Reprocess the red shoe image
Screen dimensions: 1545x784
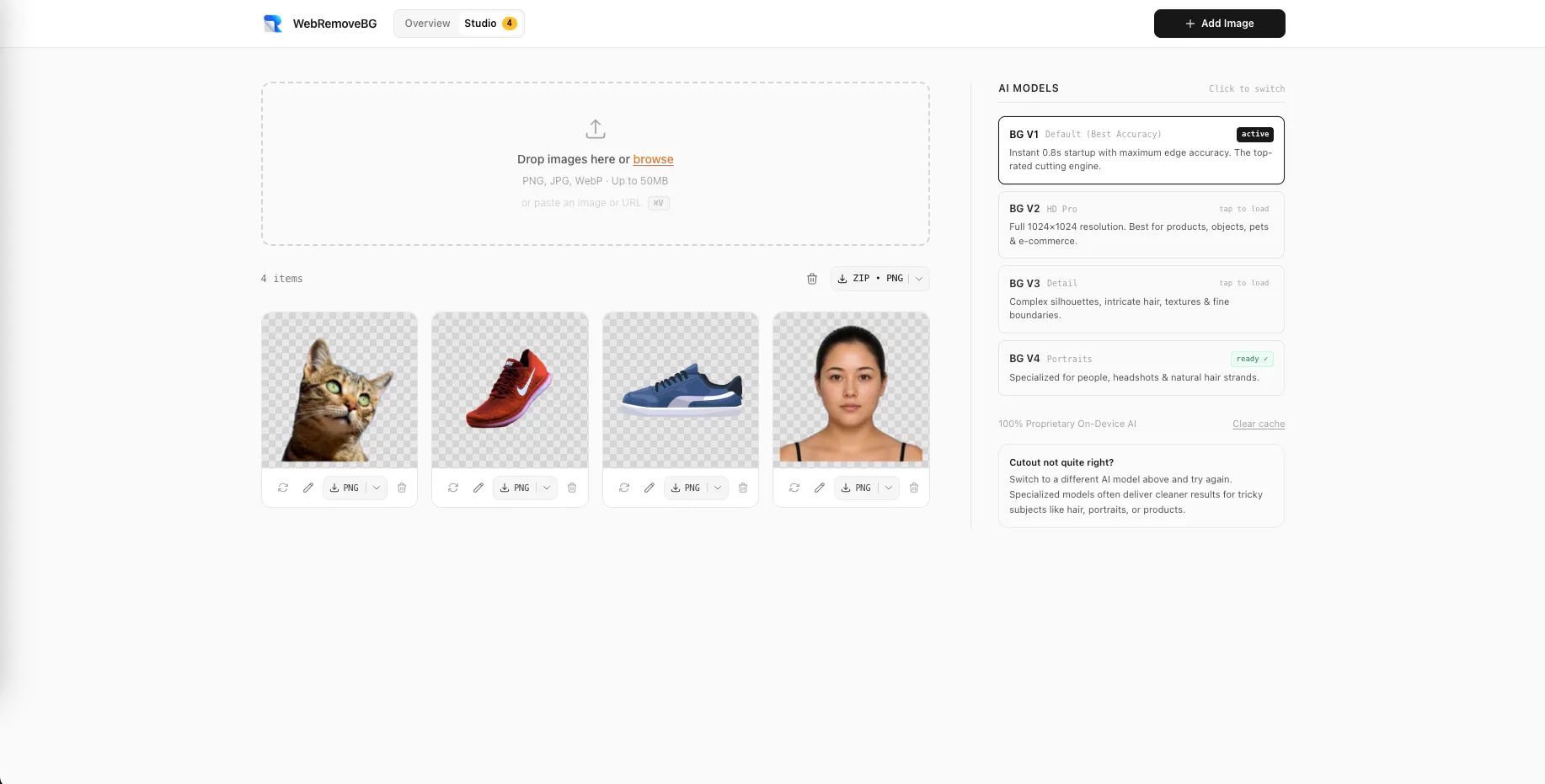point(453,488)
